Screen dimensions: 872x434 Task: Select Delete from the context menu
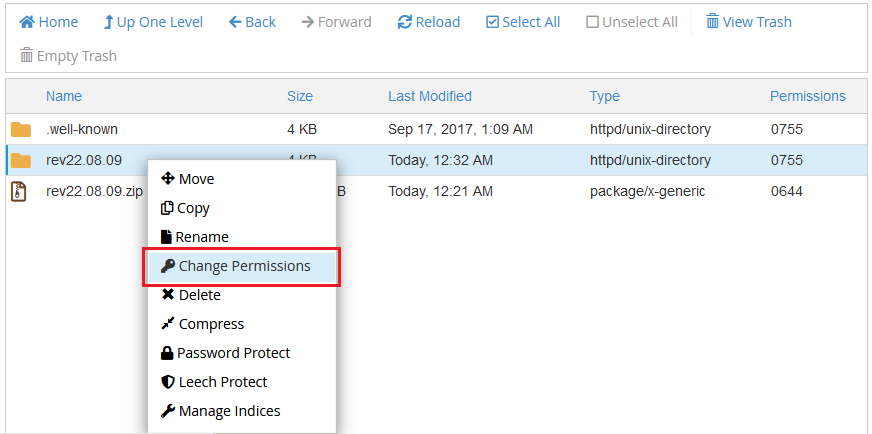click(191, 295)
